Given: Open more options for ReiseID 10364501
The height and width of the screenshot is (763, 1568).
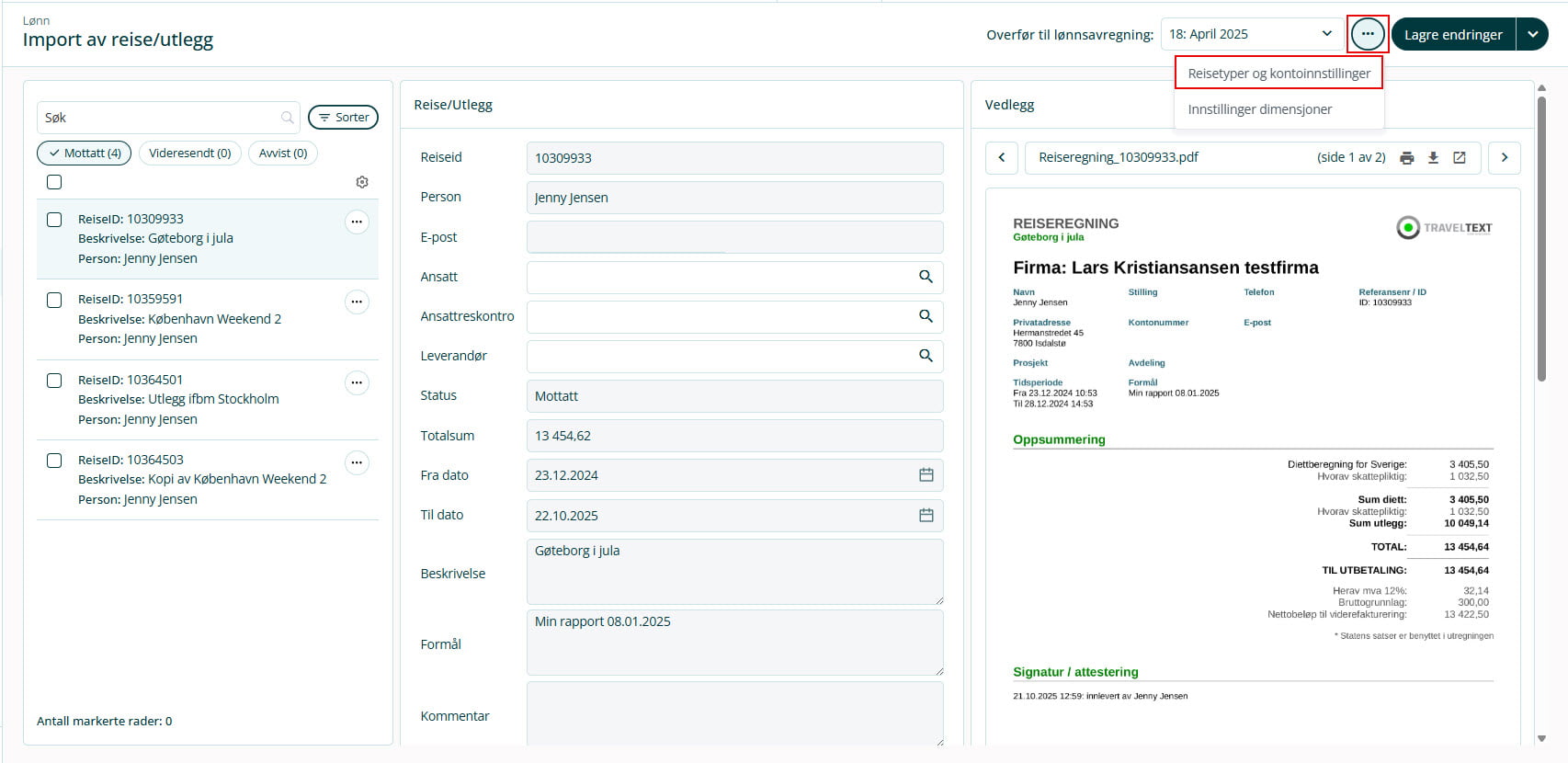Looking at the screenshot, I should [357, 382].
